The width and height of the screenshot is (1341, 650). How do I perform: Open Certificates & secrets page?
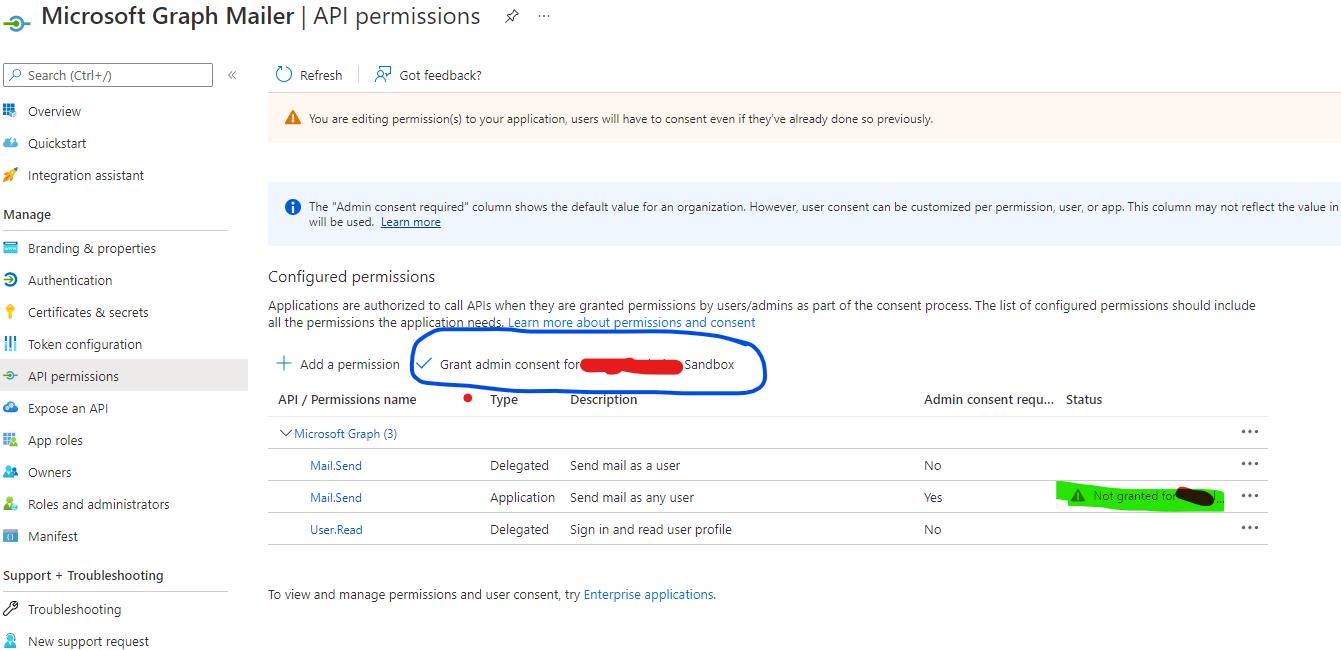(88, 312)
